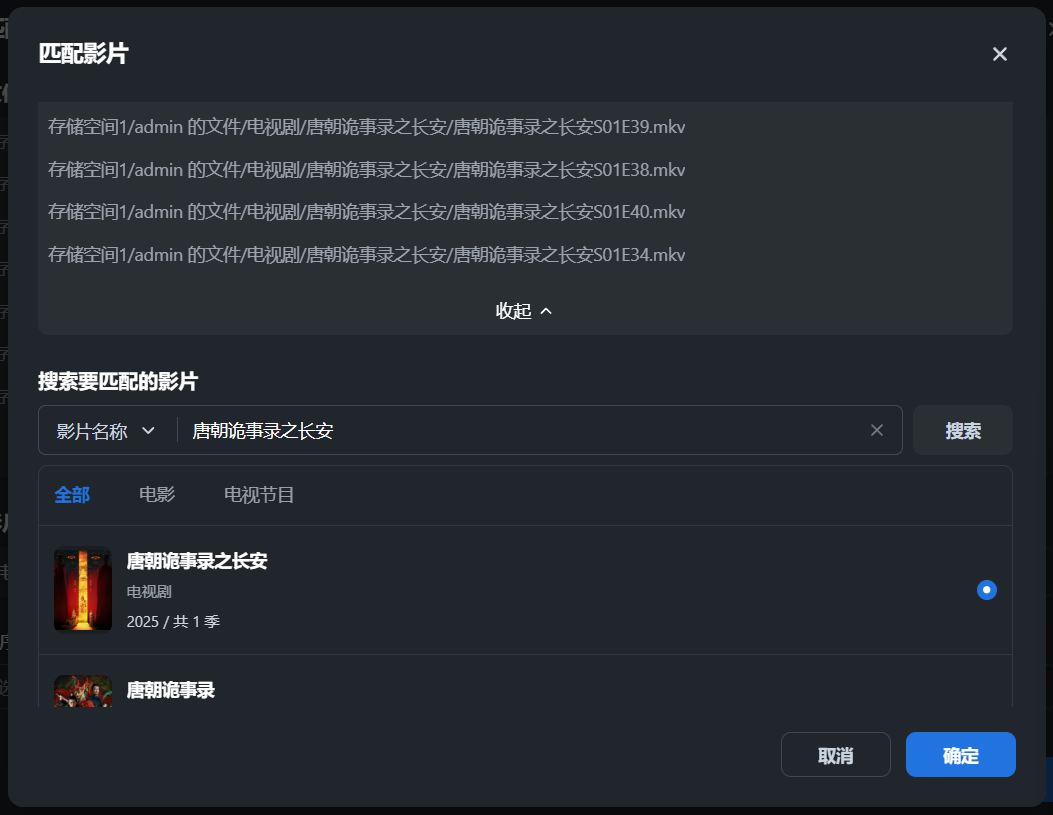Screen dimensions: 1053x815
Task: Select the 全部 tab
Action: (72, 494)
